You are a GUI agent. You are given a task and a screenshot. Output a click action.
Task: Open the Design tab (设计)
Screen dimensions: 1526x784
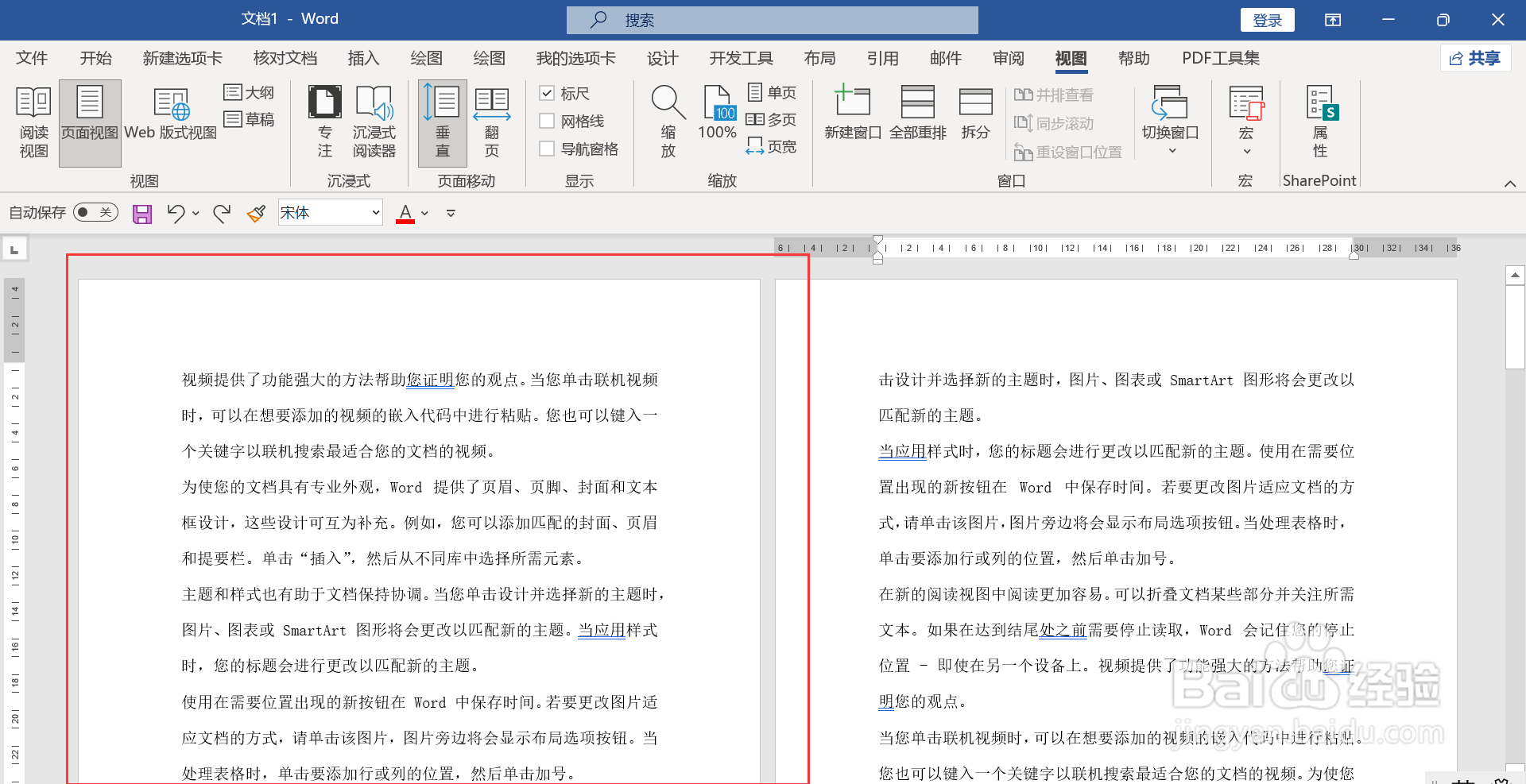click(x=663, y=58)
